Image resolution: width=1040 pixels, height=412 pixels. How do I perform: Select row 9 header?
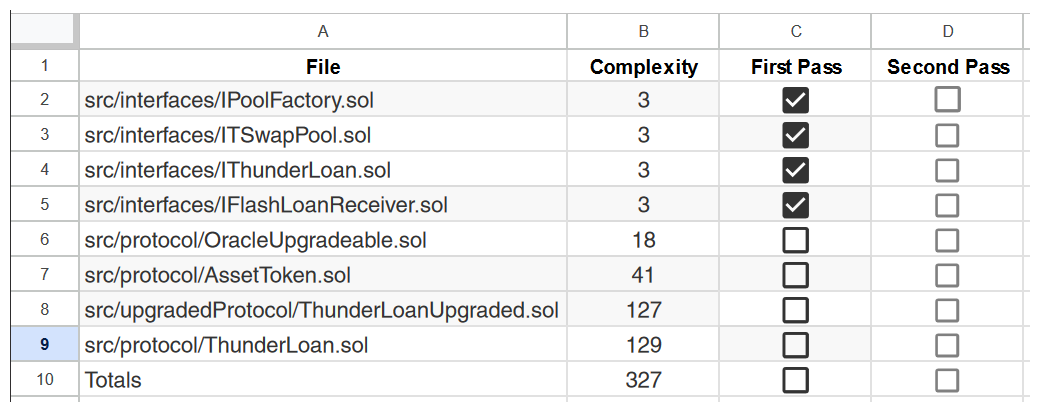point(44,345)
